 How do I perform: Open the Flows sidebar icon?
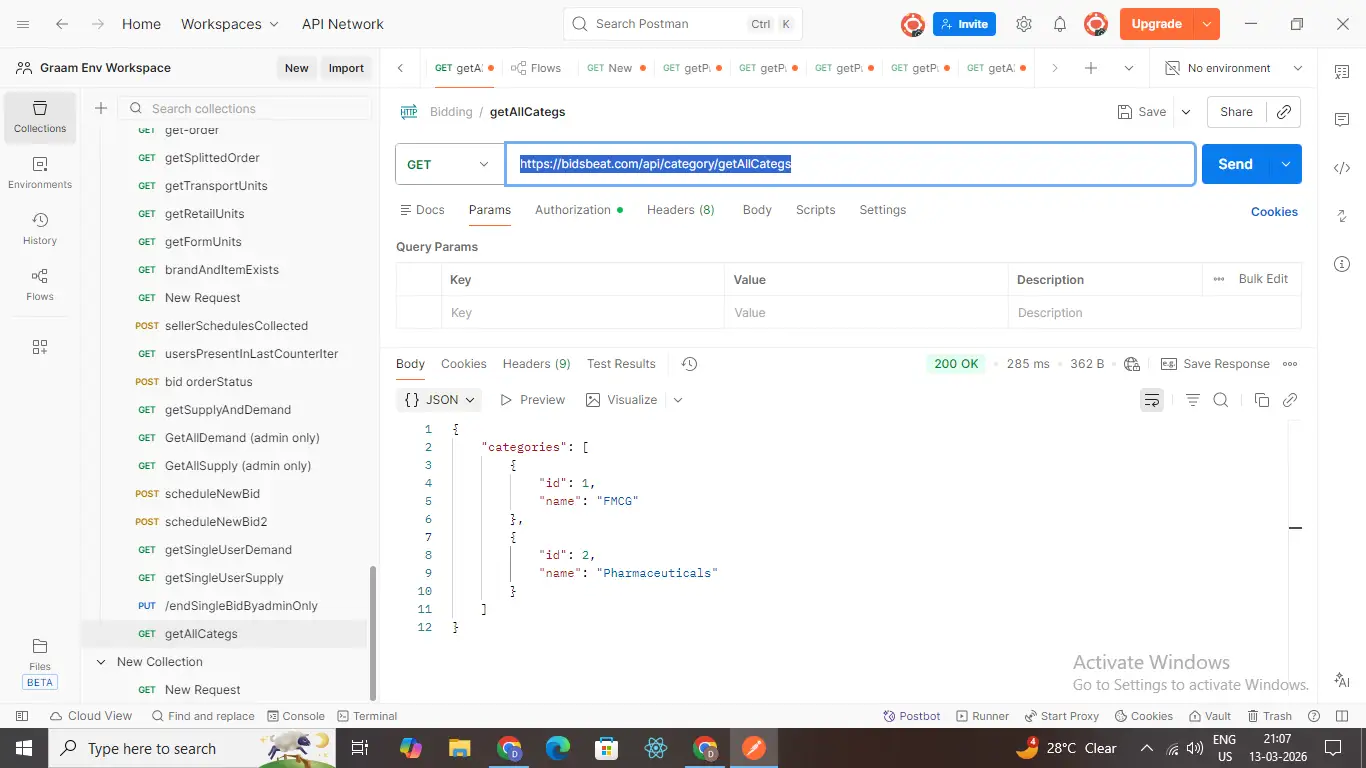pyautogui.click(x=40, y=284)
